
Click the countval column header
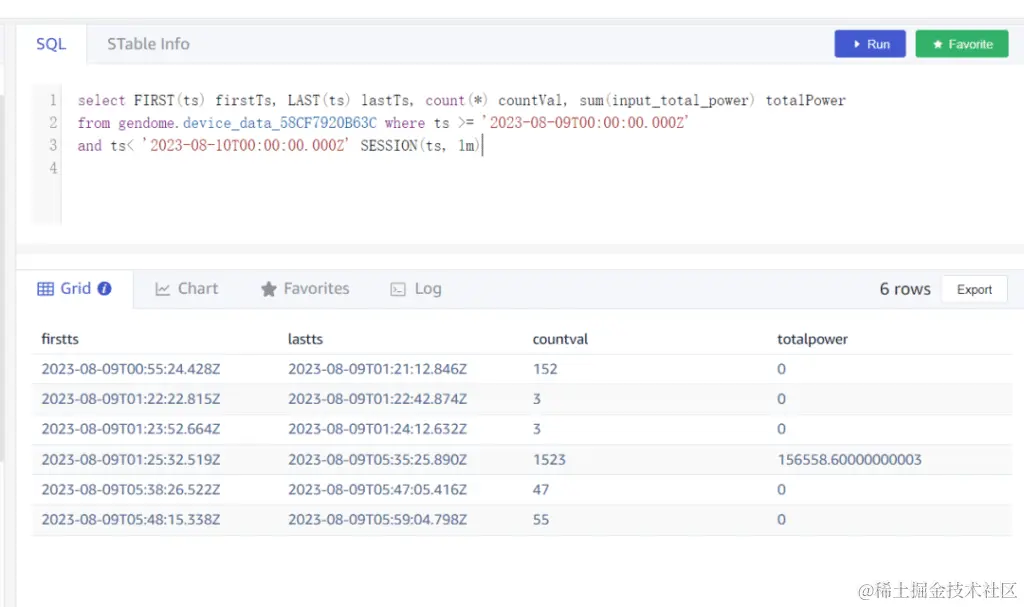tap(560, 339)
